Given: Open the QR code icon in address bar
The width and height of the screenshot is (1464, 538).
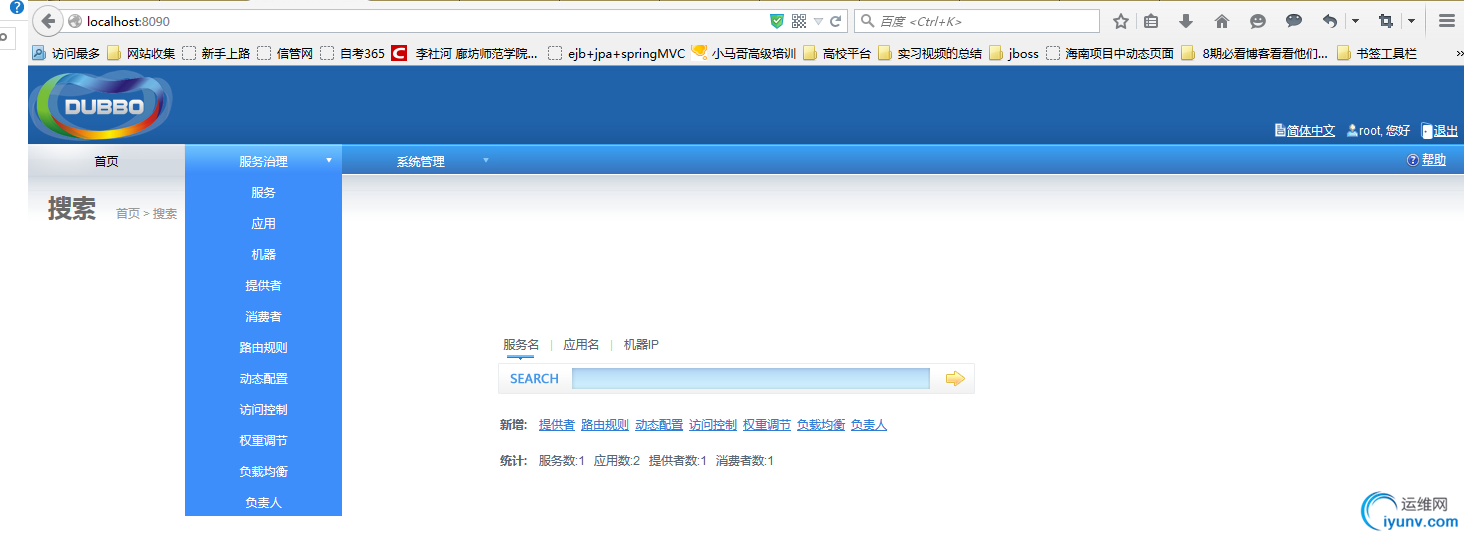Looking at the screenshot, I should coord(799,21).
